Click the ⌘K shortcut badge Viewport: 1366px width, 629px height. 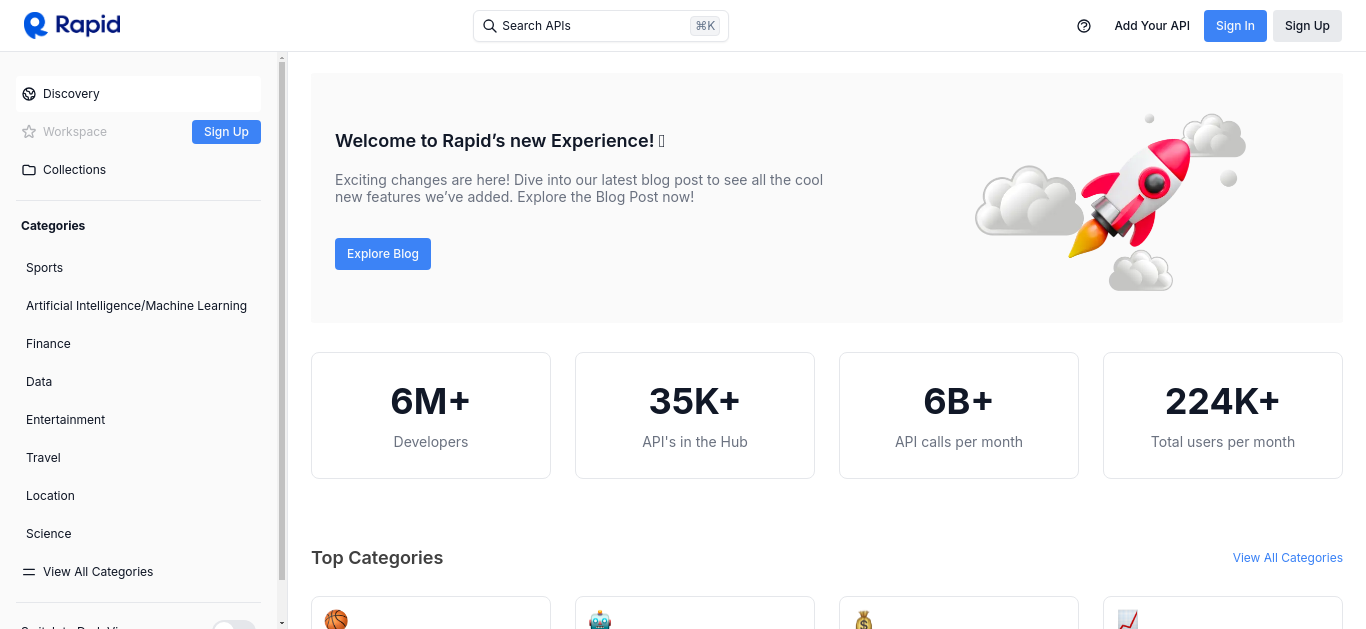[705, 26]
